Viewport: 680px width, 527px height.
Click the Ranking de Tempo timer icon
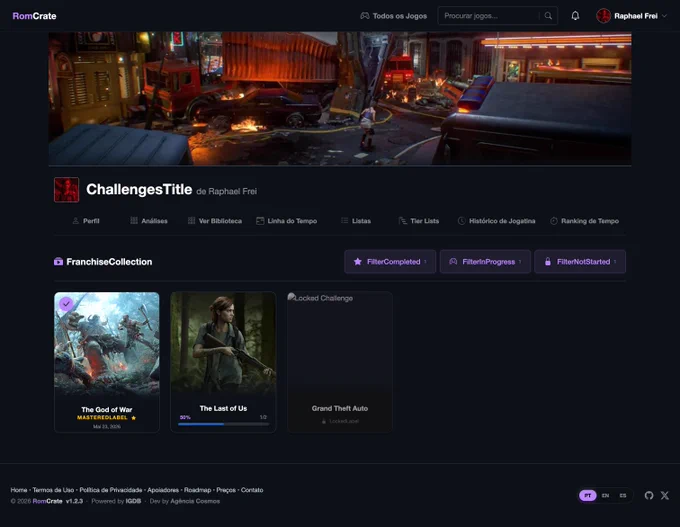pyautogui.click(x=554, y=221)
